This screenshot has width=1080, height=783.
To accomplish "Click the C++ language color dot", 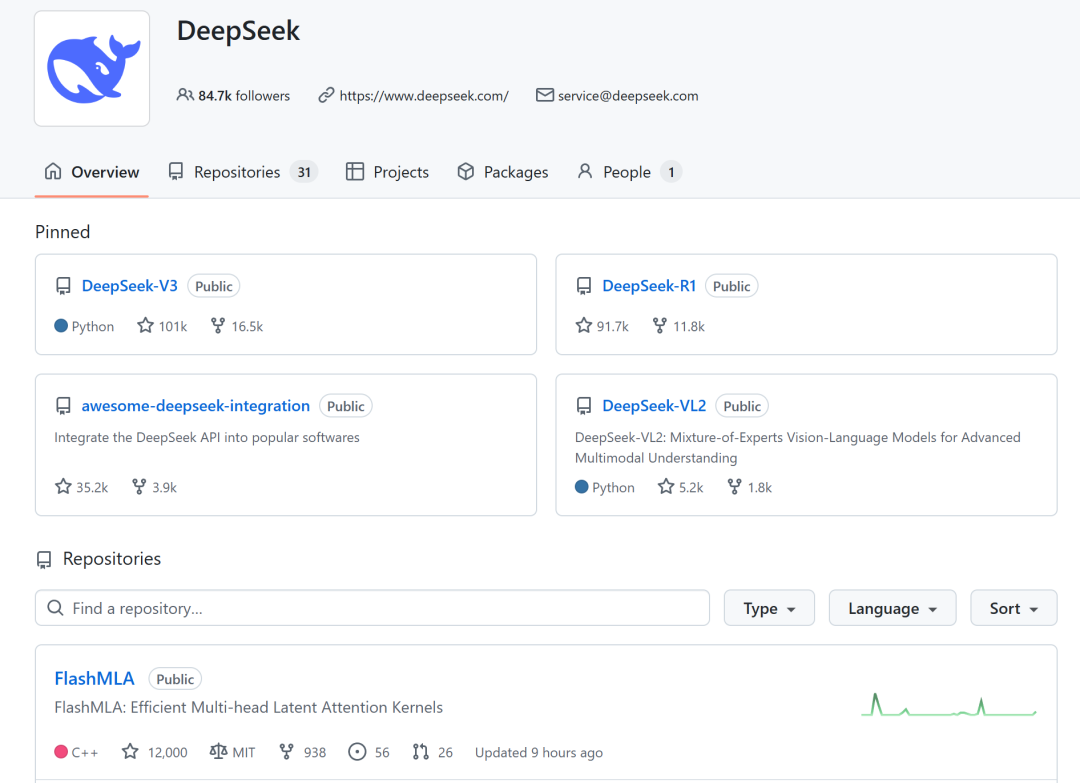I will [x=61, y=751].
